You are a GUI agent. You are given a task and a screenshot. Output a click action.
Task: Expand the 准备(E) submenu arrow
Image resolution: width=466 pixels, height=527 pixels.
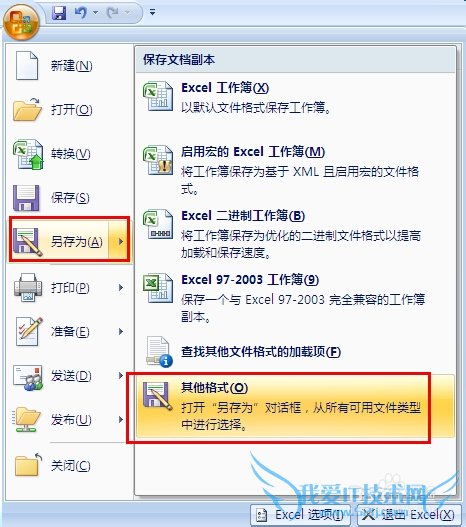pos(121,331)
